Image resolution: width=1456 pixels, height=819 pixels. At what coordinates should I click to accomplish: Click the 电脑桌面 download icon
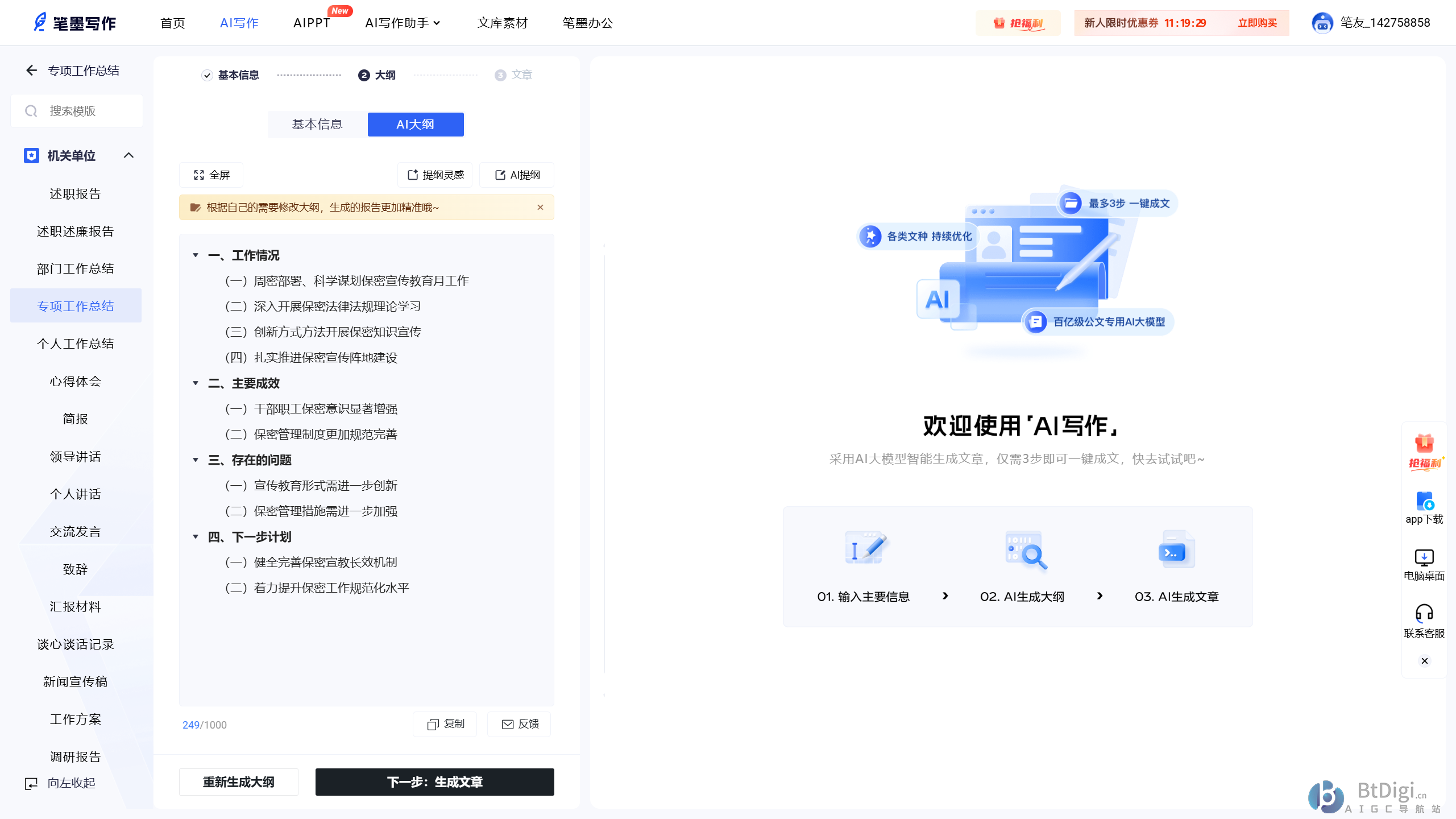(1424, 557)
